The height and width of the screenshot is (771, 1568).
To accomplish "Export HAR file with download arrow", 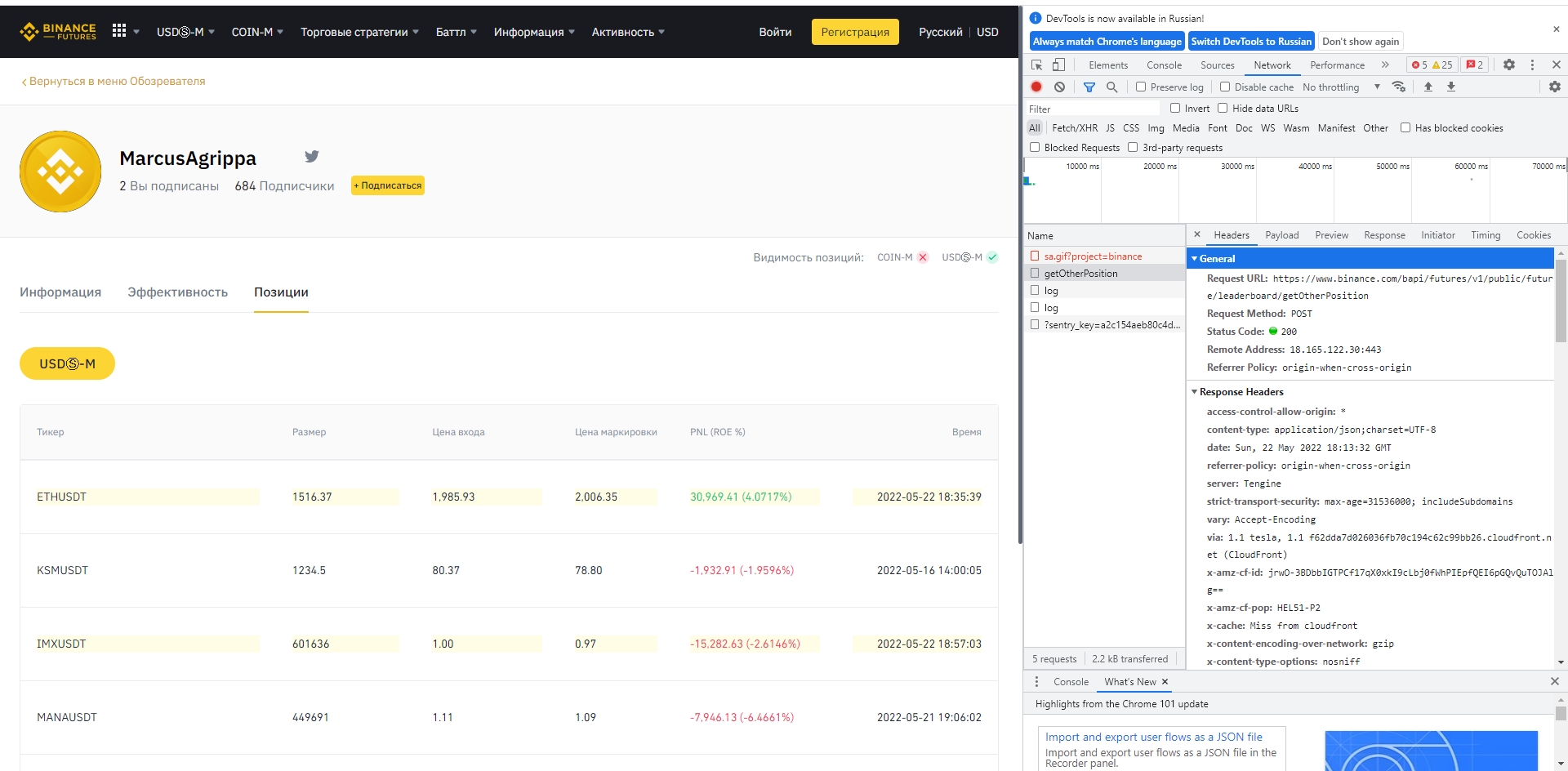I will 1451,87.
